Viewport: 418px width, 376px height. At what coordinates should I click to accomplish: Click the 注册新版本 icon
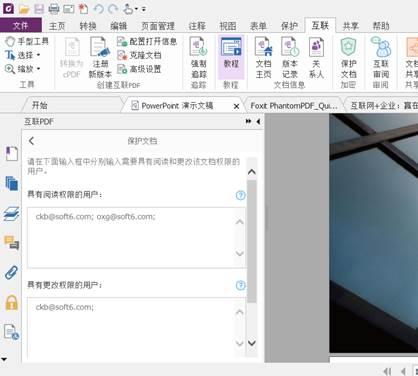(x=100, y=57)
